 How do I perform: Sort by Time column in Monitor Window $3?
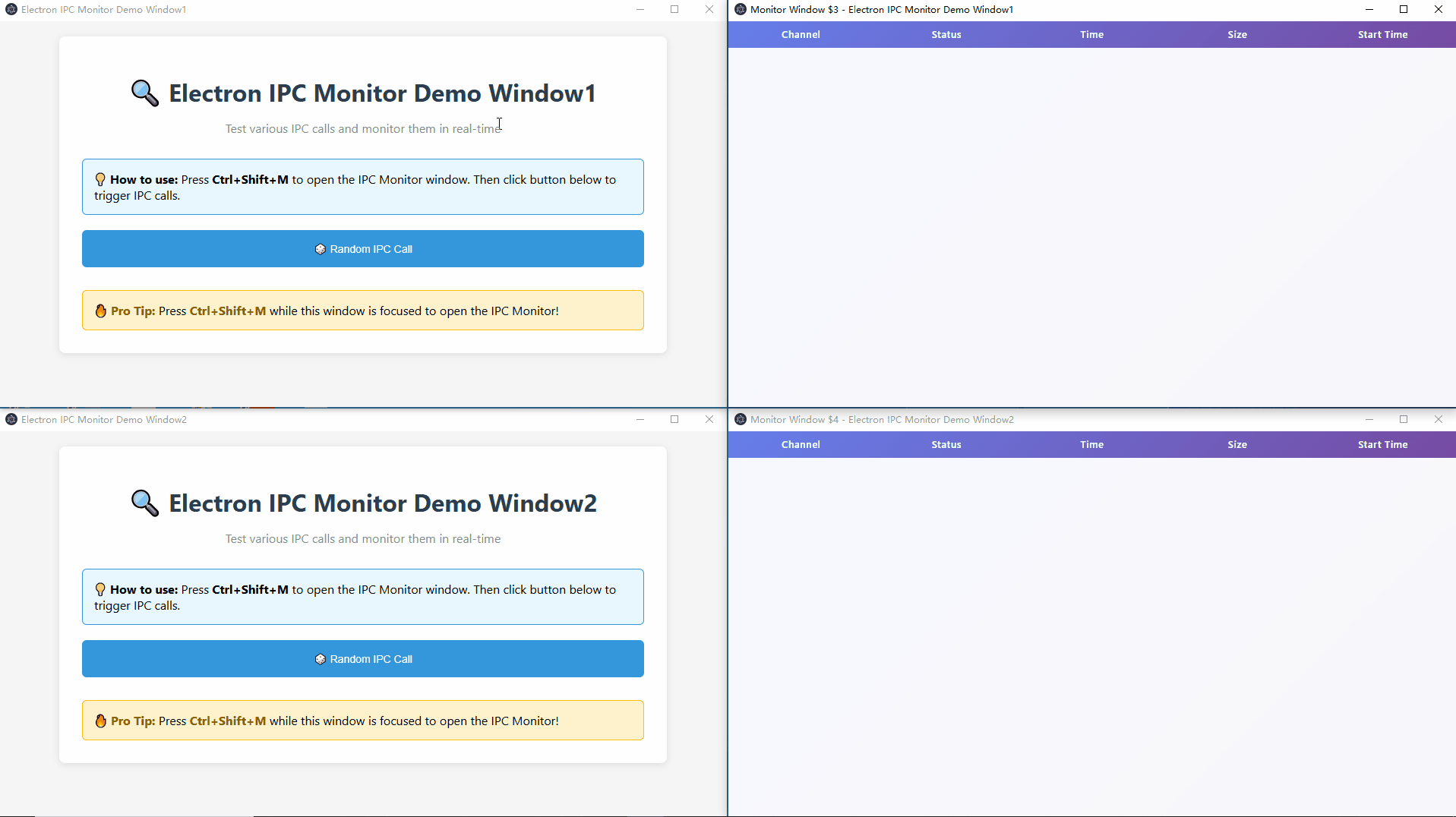pyautogui.click(x=1091, y=35)
